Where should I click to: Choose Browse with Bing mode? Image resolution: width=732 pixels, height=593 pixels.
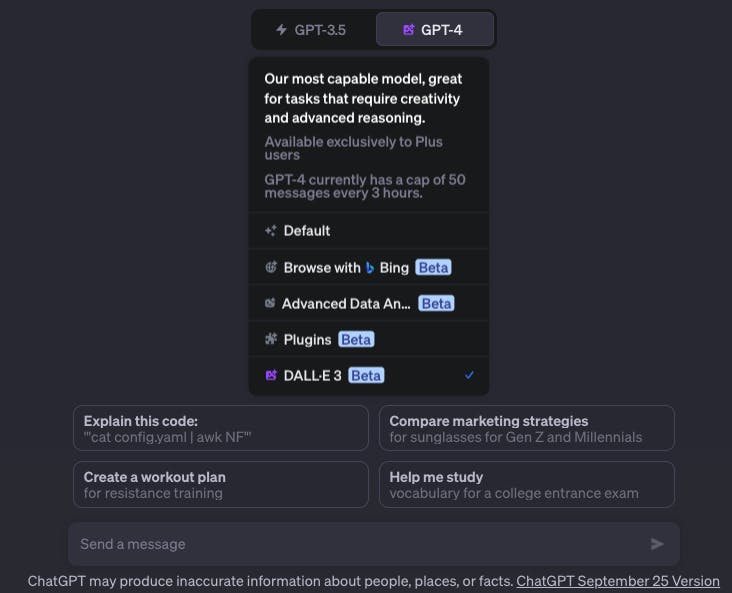[x=369, y=267]
